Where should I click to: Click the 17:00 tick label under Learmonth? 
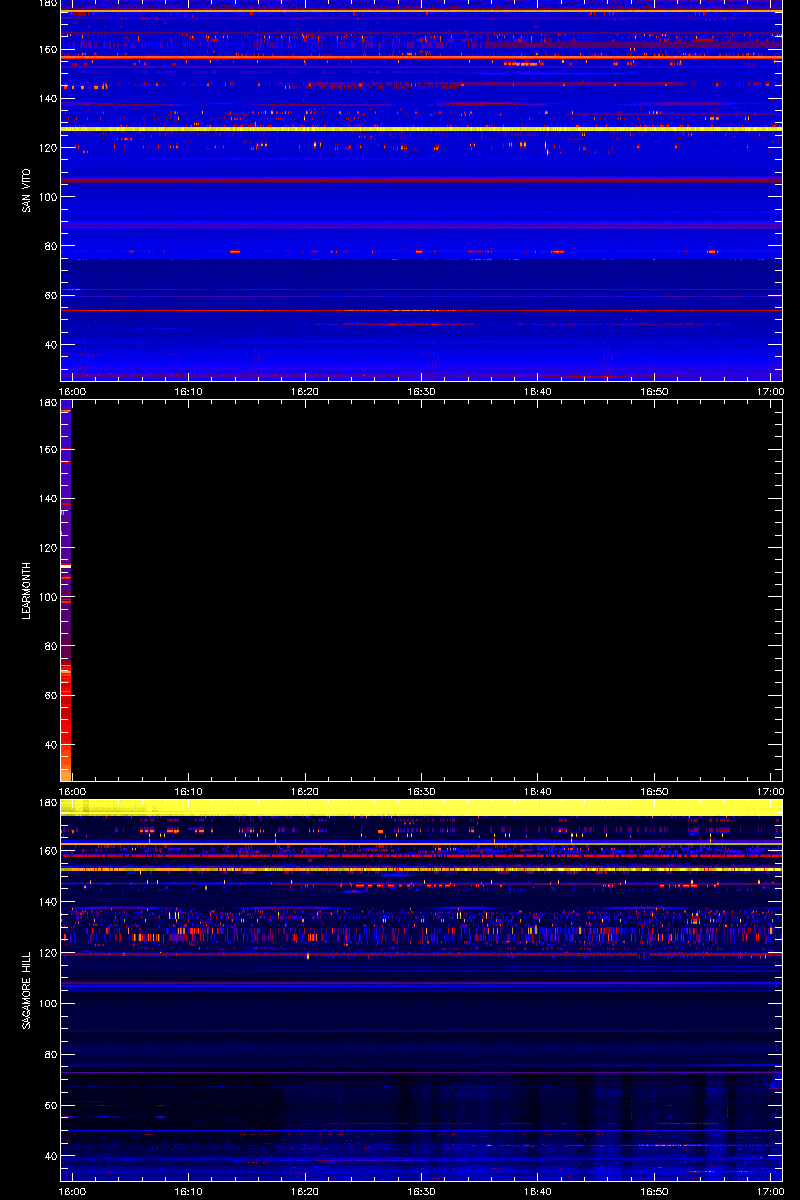tap(770, 791)
